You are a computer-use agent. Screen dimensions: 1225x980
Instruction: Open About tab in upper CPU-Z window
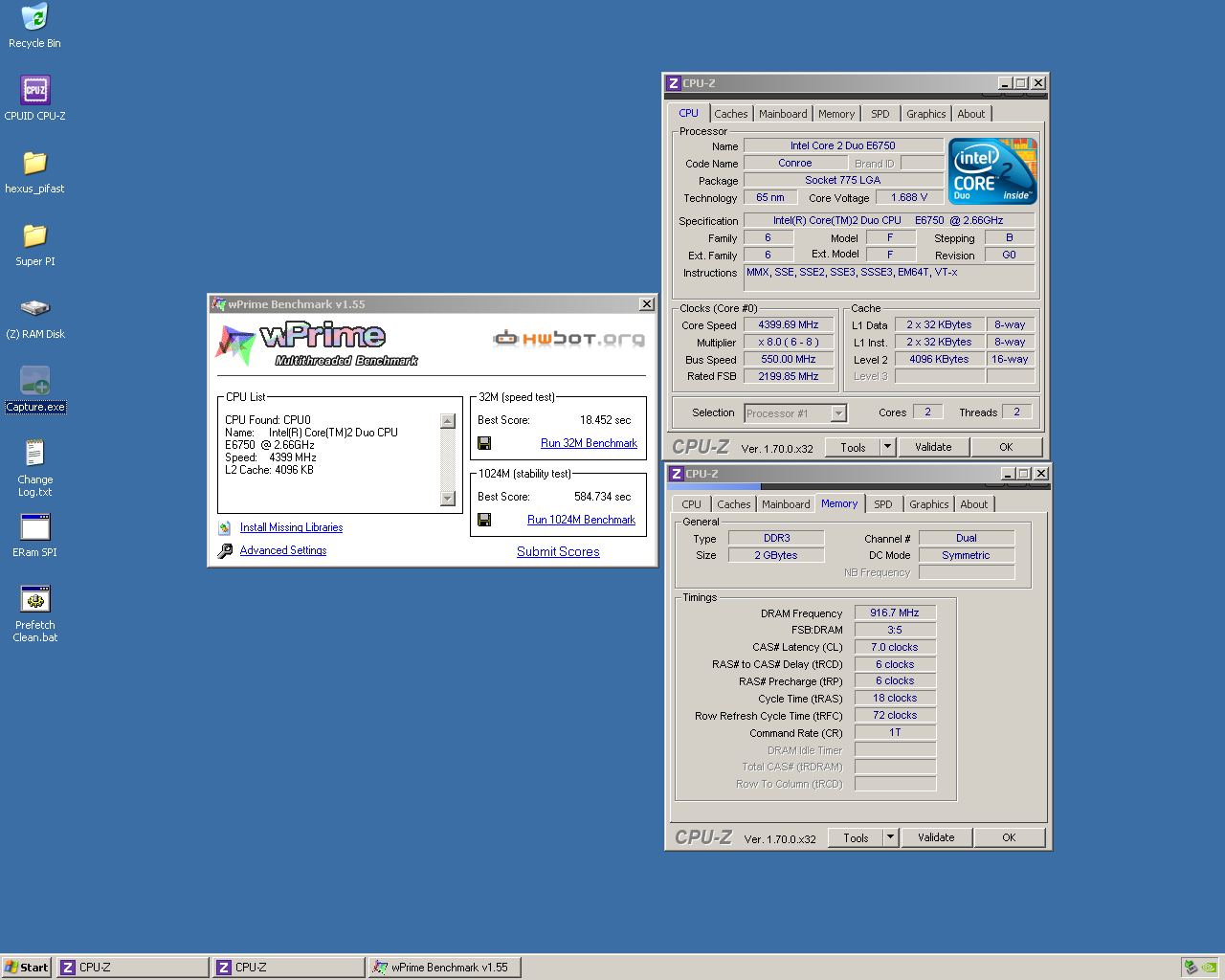click(x=971, y=114)
